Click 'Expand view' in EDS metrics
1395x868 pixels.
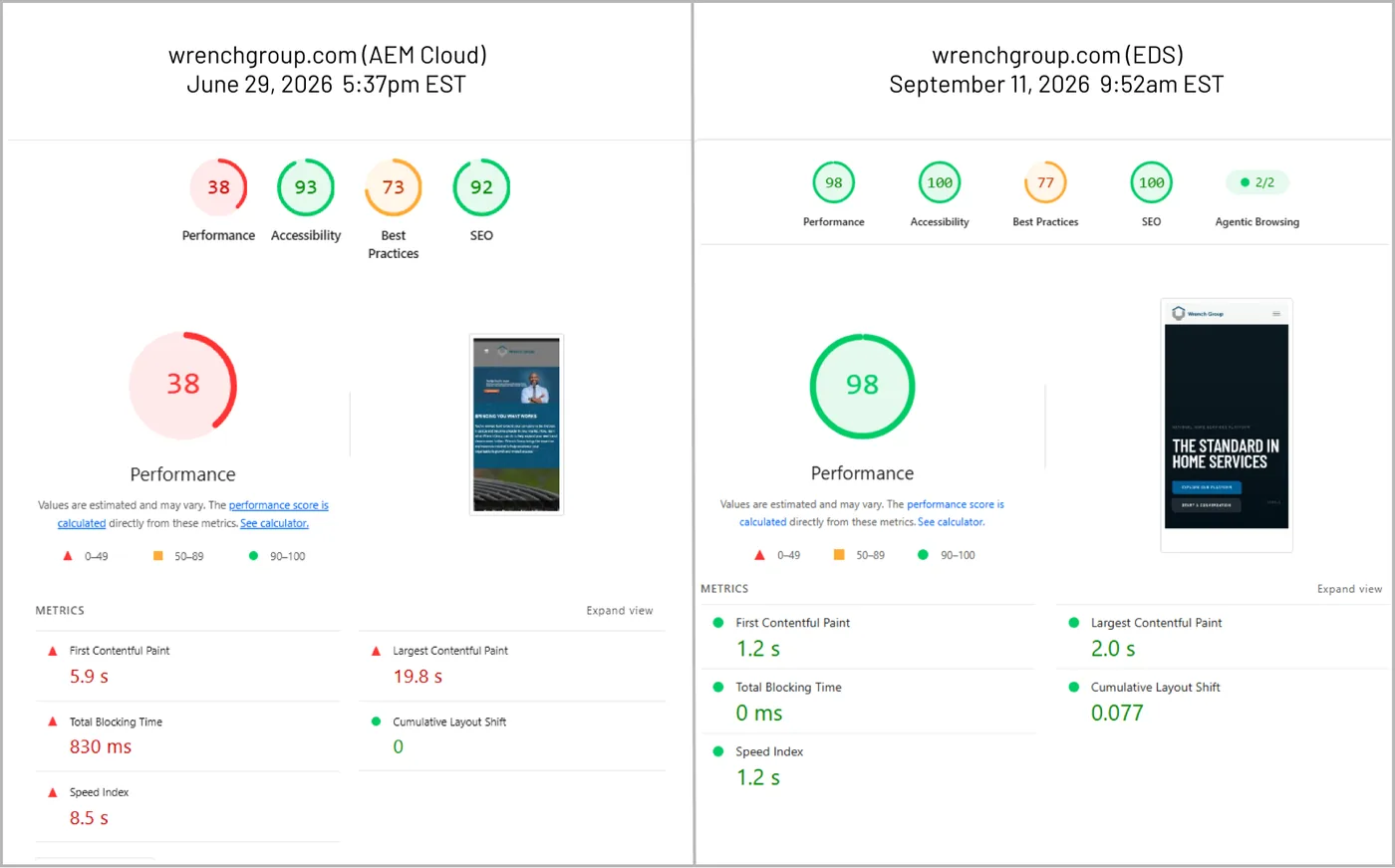[1349, 589]
